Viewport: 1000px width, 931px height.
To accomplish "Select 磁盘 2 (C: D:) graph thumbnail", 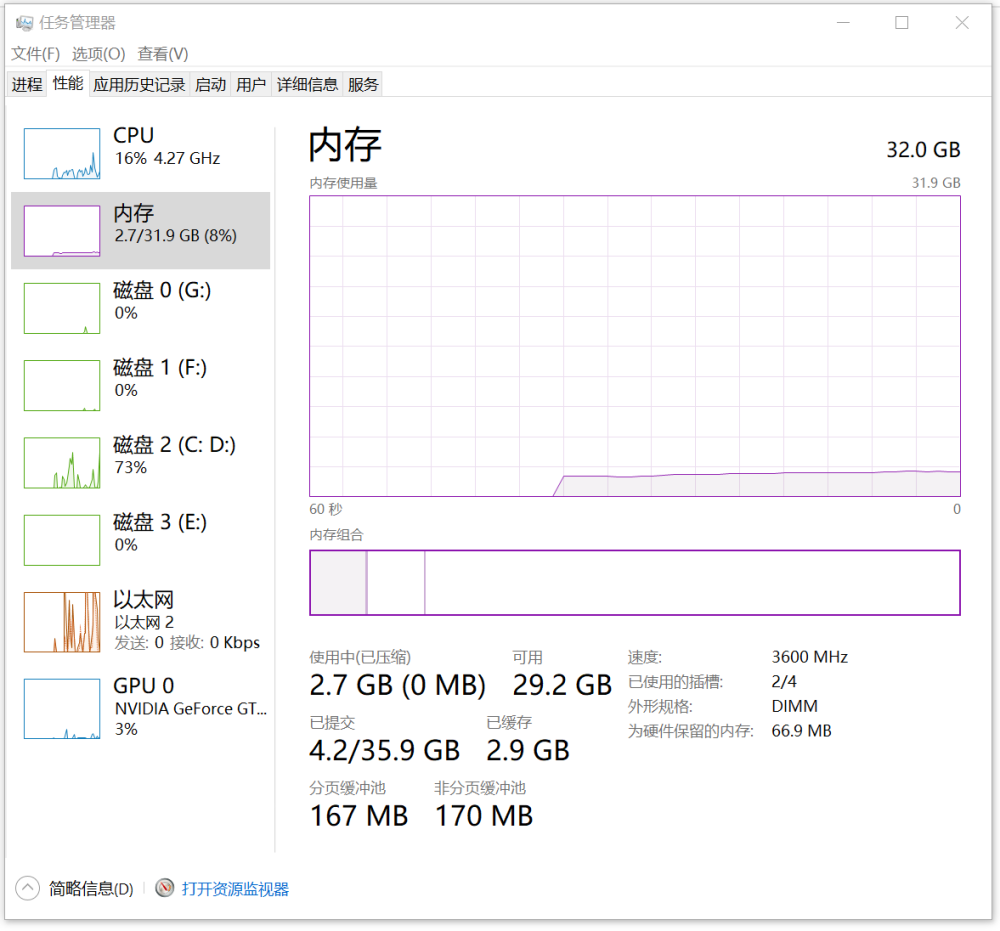I will [x=62, y=463].
